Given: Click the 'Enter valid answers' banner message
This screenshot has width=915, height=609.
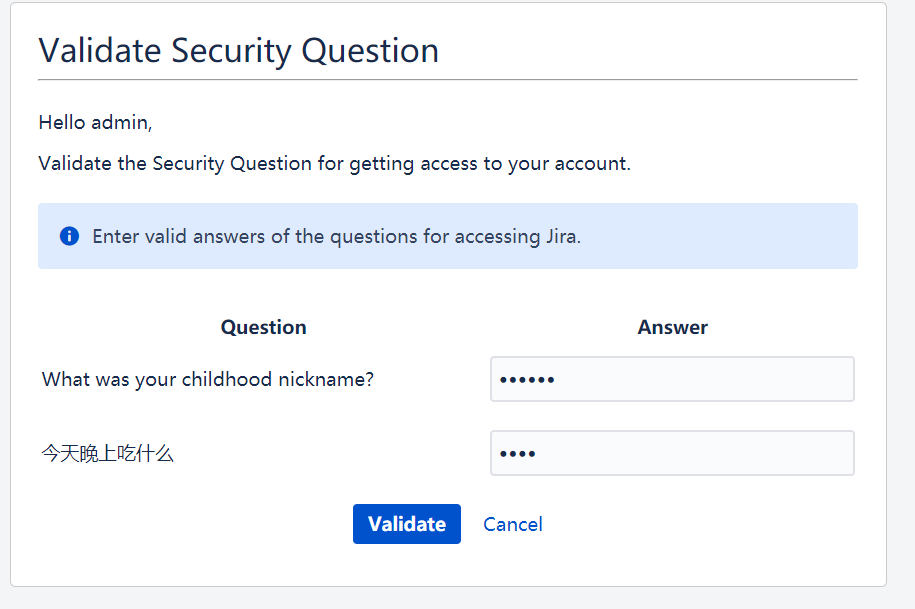Looking at the screenshot, I should pyautogui.click(x=337, y=237).
